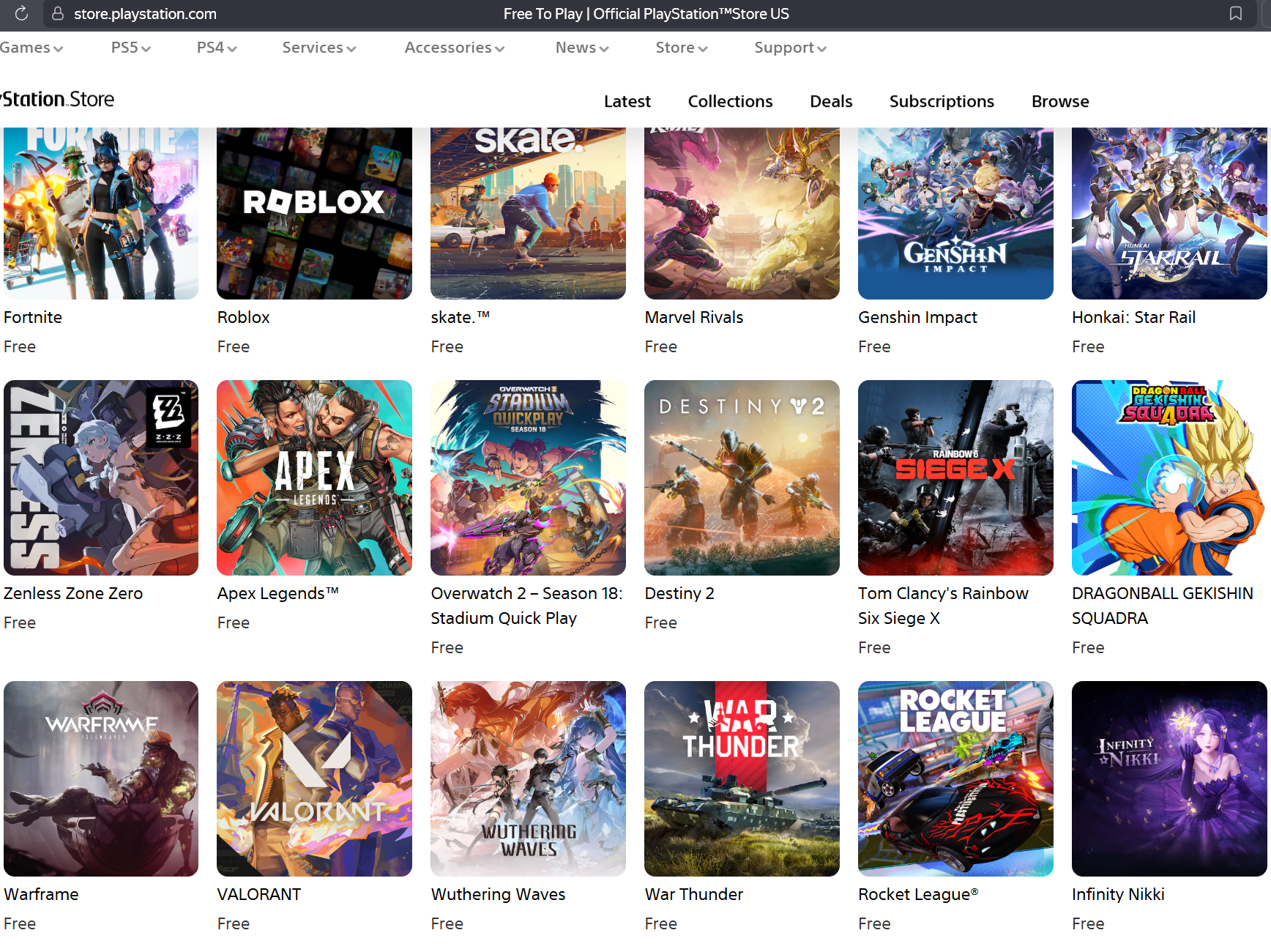The image size is (1271, 952).
Task: Click the Free price under Infinity Nikki
Action: coord(1089,923)
